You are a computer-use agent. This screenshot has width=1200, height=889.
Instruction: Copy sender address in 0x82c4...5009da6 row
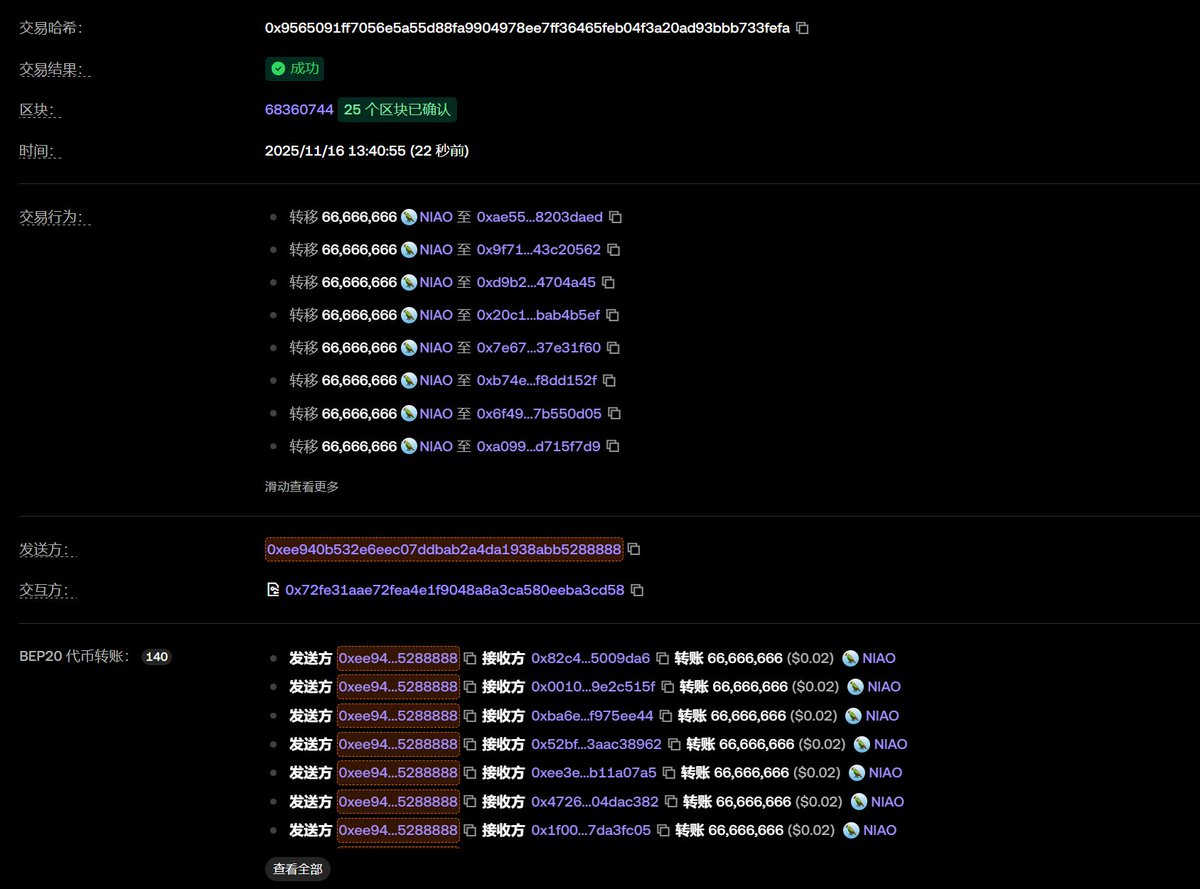pyautogui.click(x=470, y=658)
